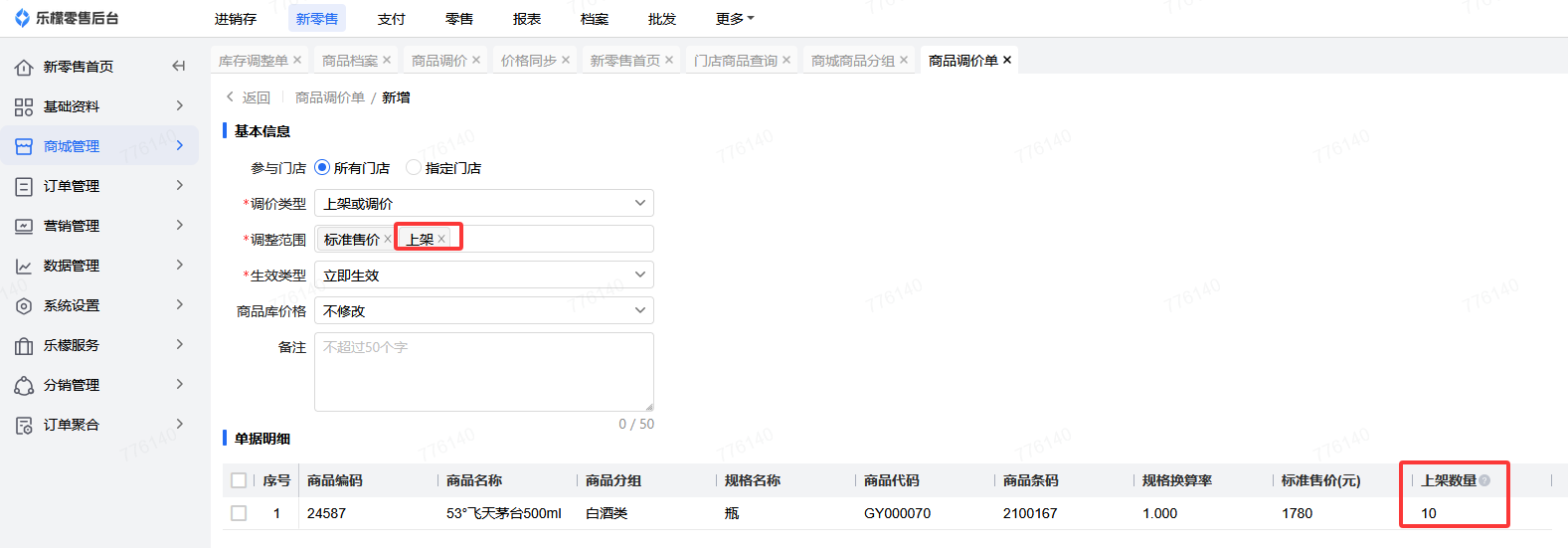The width and height of the screenshot is (1568, 548).
Task: Click the 商品分组 cell 白酒类
Action: point(607,513)
